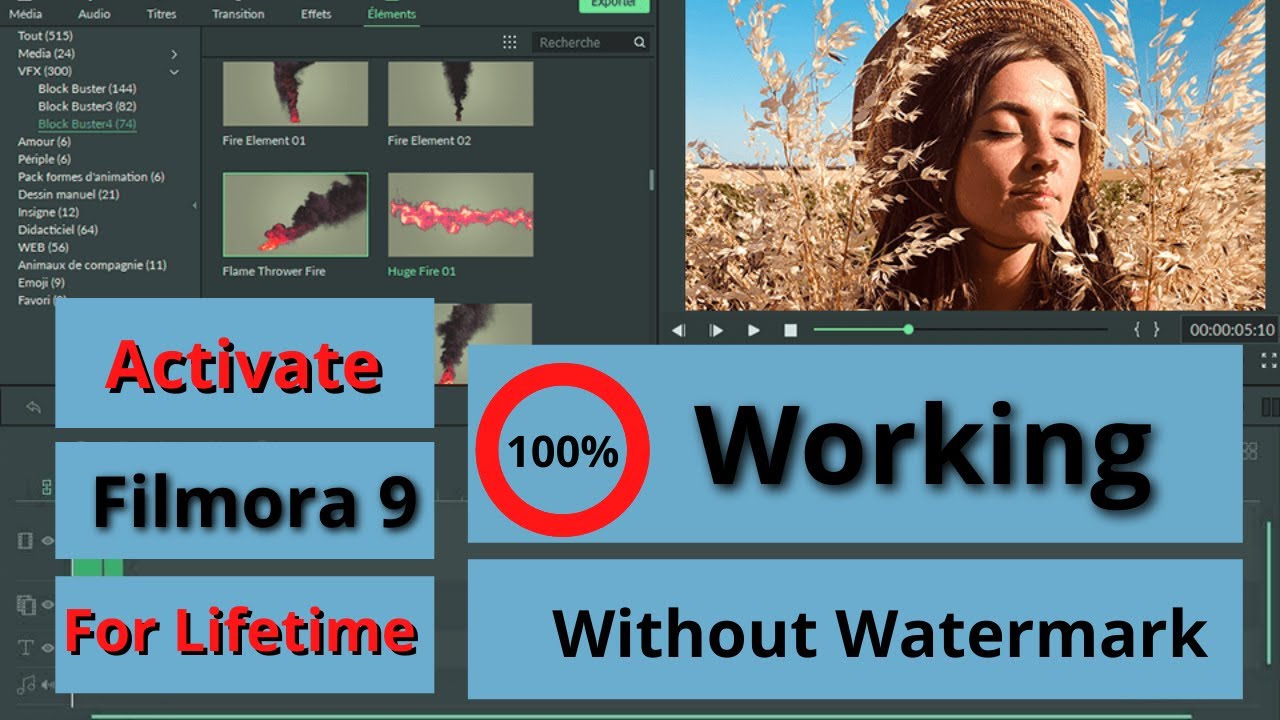Image resolution: width=1280 pixels, height=720 pixels.
Task: Select the Didacticiel (64) category
Action: point(58,230)
